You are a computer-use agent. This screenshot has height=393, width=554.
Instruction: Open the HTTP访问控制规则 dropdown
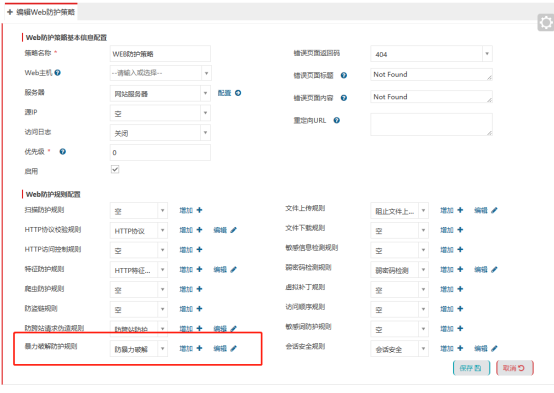(x=139, y=251)
